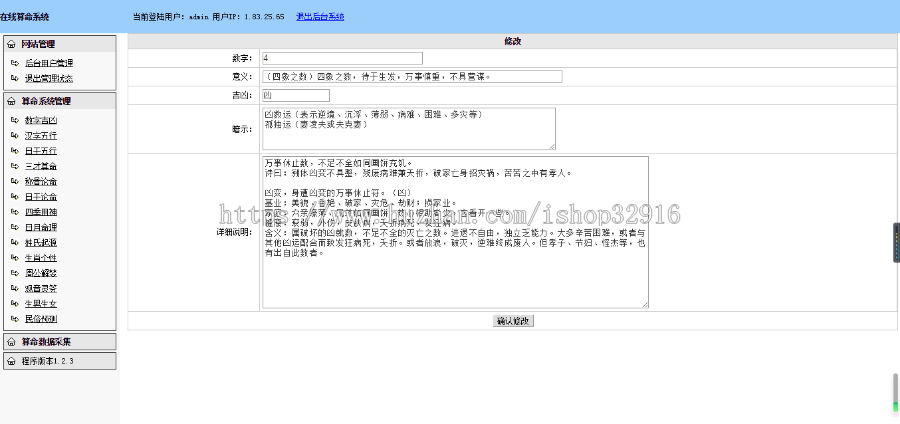The height and width of the screenshot is (424, 900).
Task: Click the 退出后台系统 logout link
Action: click(320, 17)
